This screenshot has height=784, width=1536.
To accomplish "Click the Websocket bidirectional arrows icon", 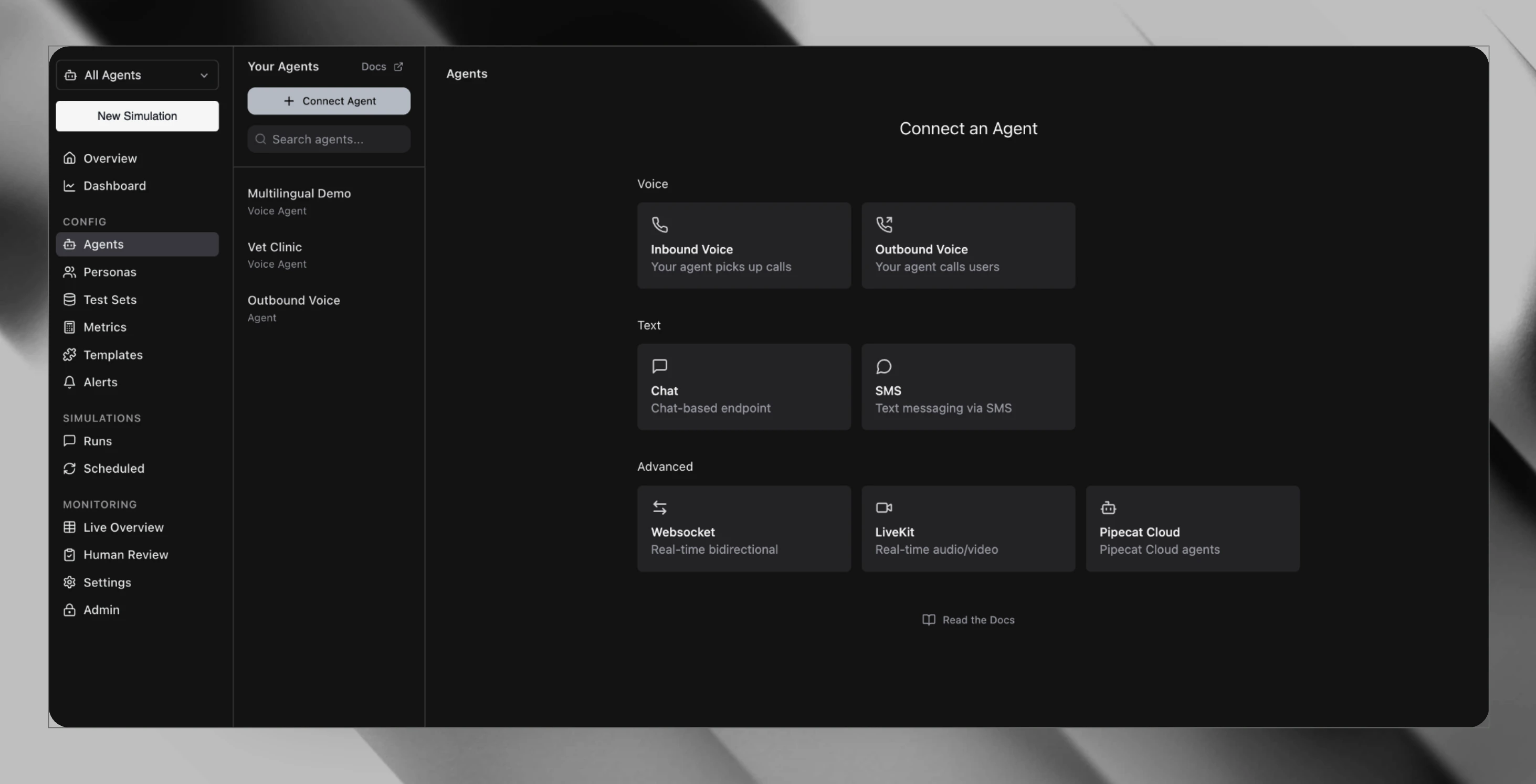I will [x=660, y=507].
